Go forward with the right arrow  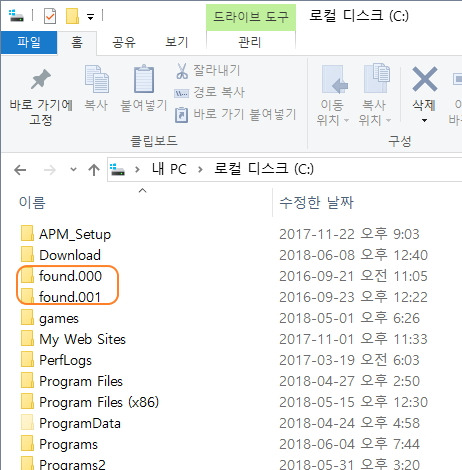[50, 170]
